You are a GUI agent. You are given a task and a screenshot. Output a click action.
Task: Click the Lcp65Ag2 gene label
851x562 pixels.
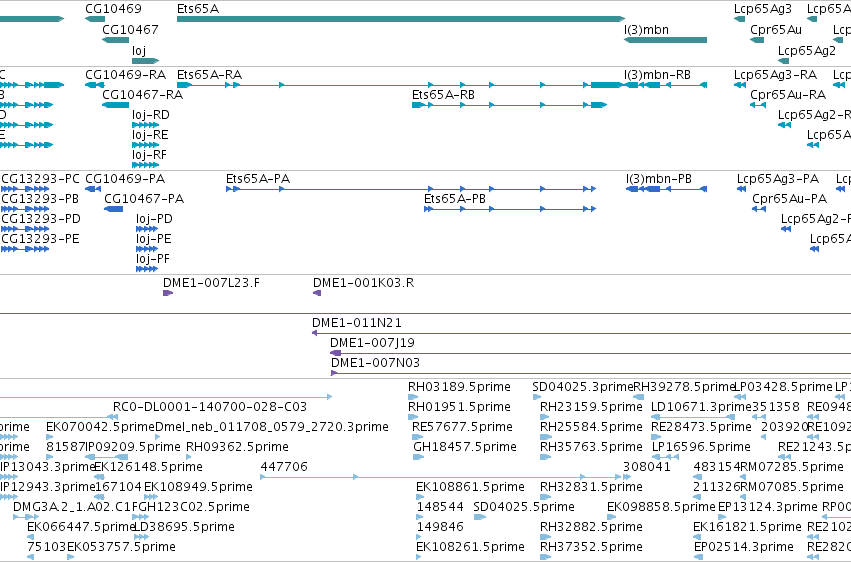pos(806,50)
